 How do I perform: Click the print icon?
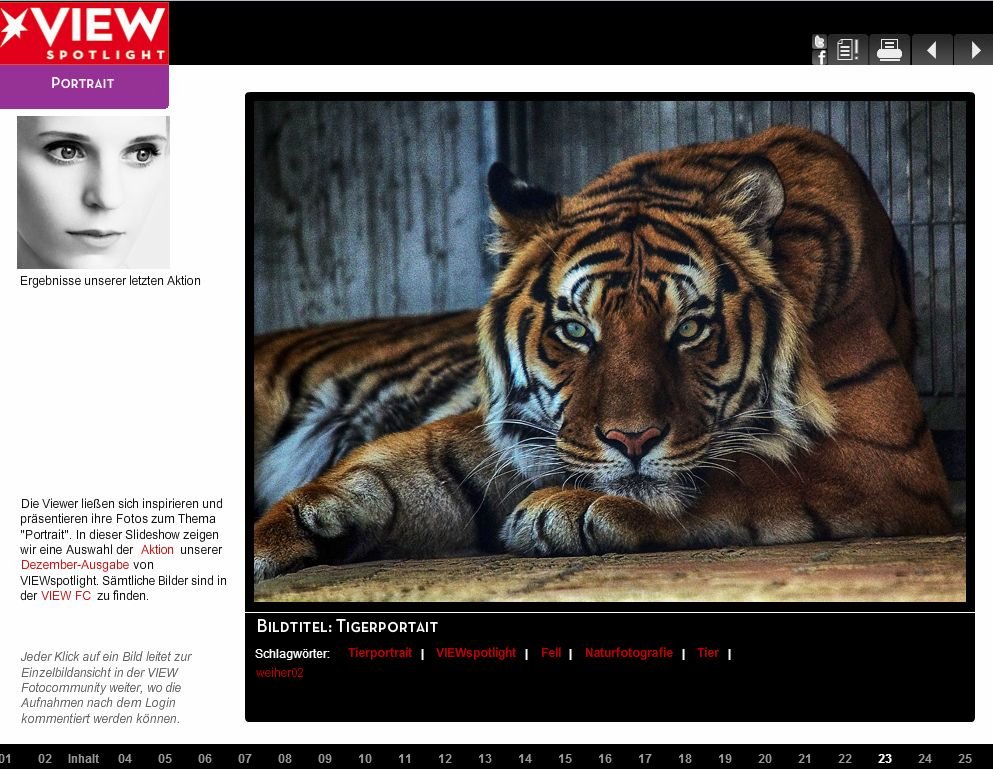click(x=889, y=50)
